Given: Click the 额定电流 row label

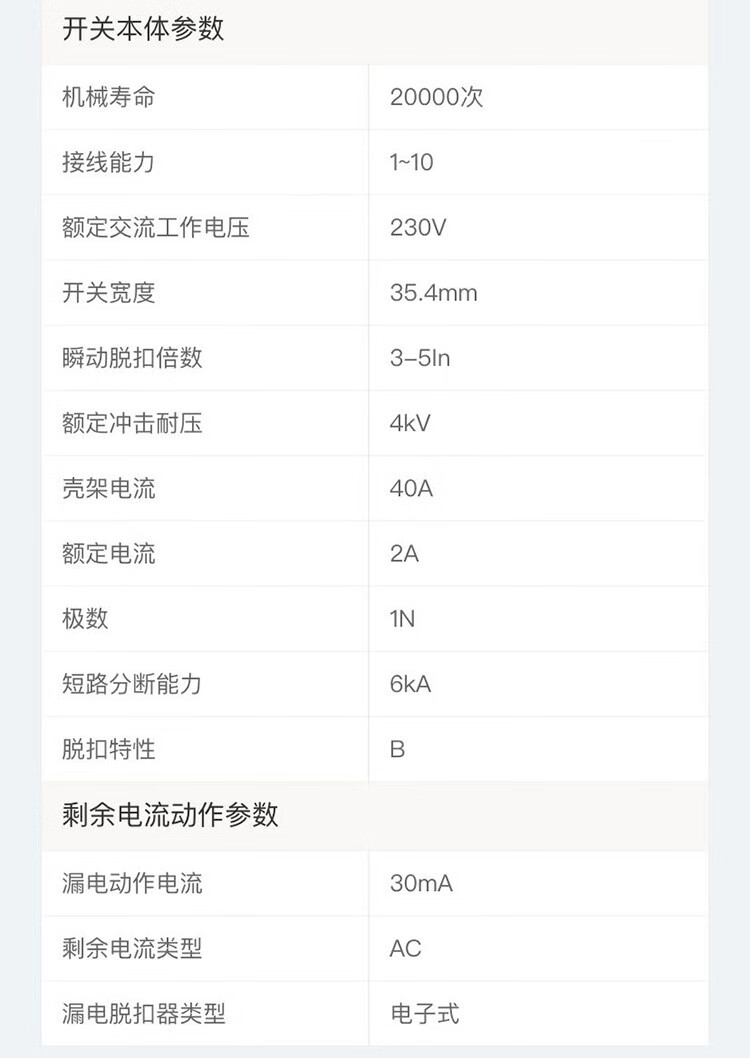Looking at the screenshot, I should point(109,554).
